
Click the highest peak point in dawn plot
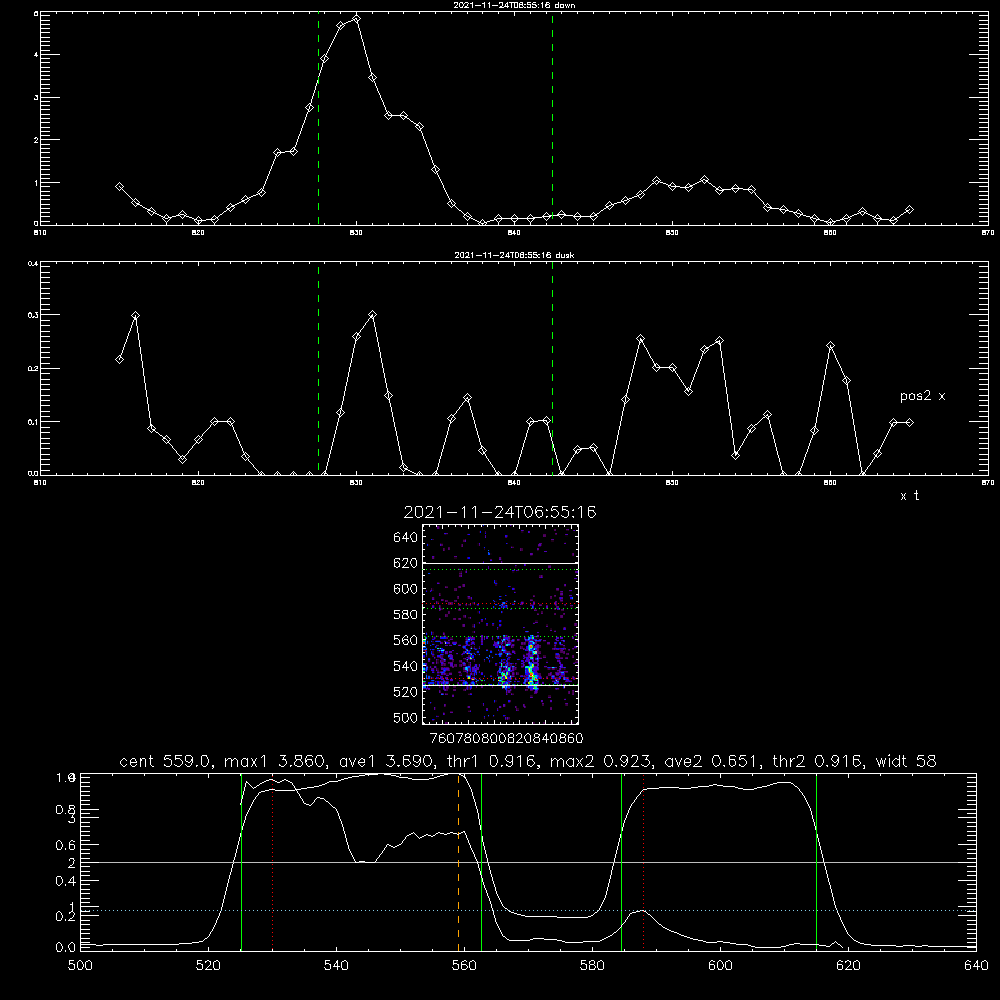[357, 18]
